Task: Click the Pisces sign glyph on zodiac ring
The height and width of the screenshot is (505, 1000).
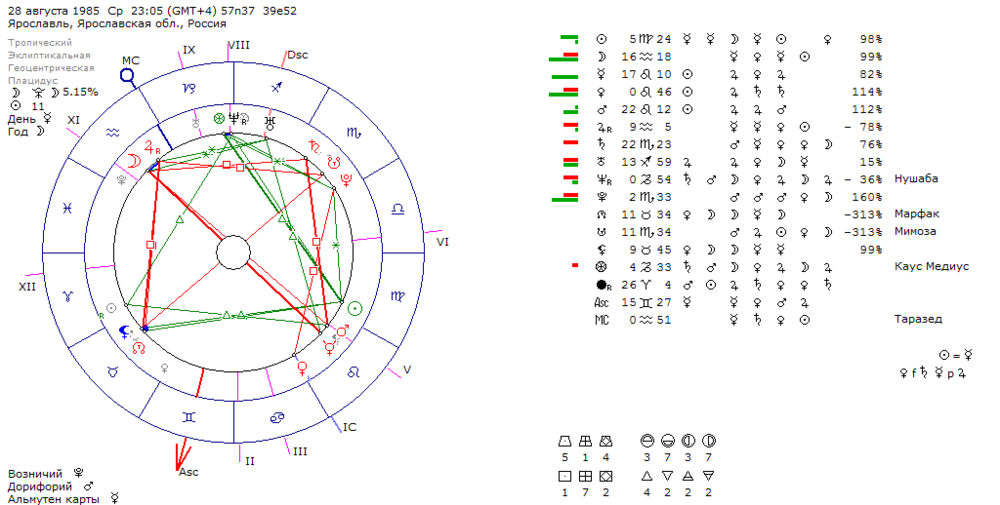Action: (x=68, y=209)
